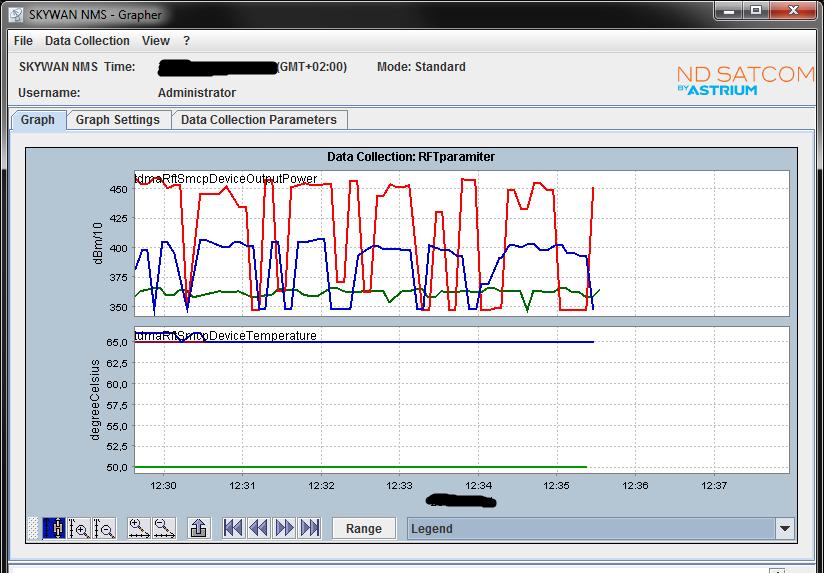Click the Range button

tap(364, 528)
